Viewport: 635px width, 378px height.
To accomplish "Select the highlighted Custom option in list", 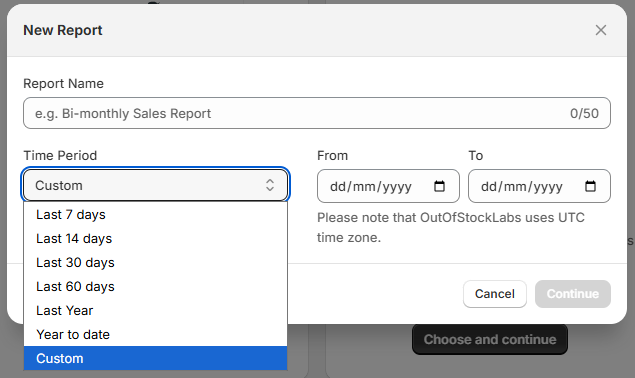I will click(x=156, y=358).
